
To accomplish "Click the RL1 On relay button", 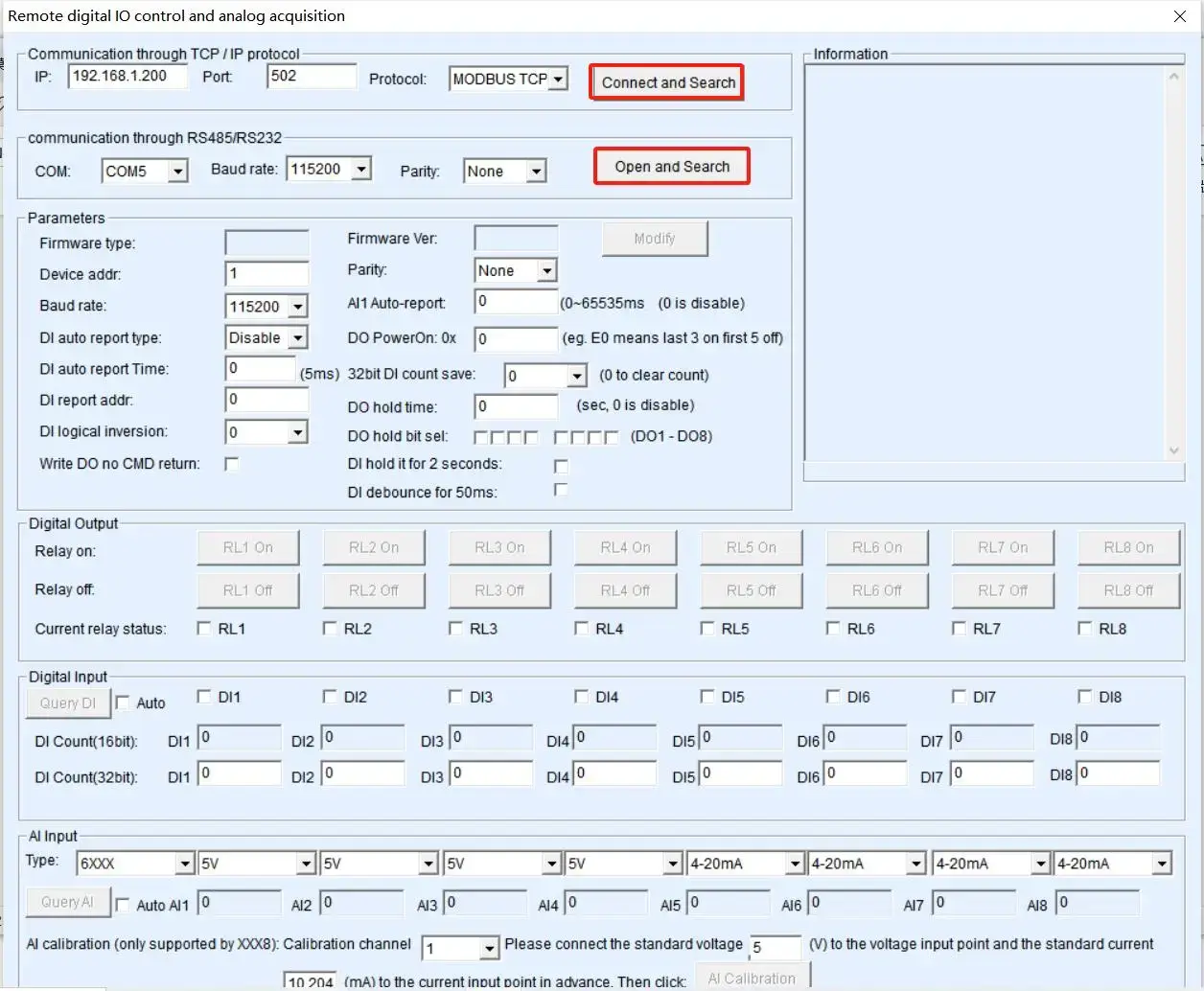I will pos(248,547).
